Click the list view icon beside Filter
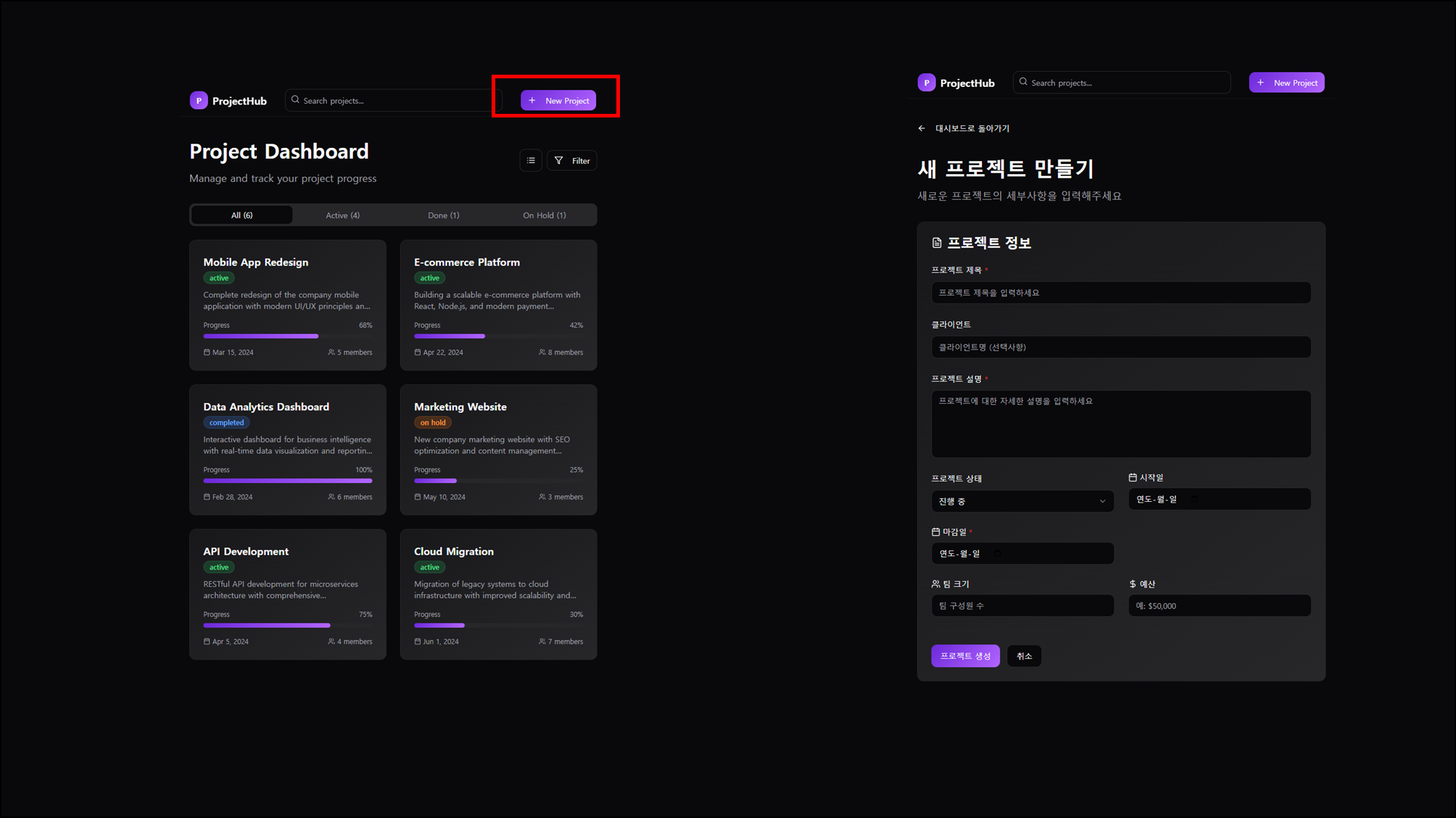 click(x=531, y=160)
